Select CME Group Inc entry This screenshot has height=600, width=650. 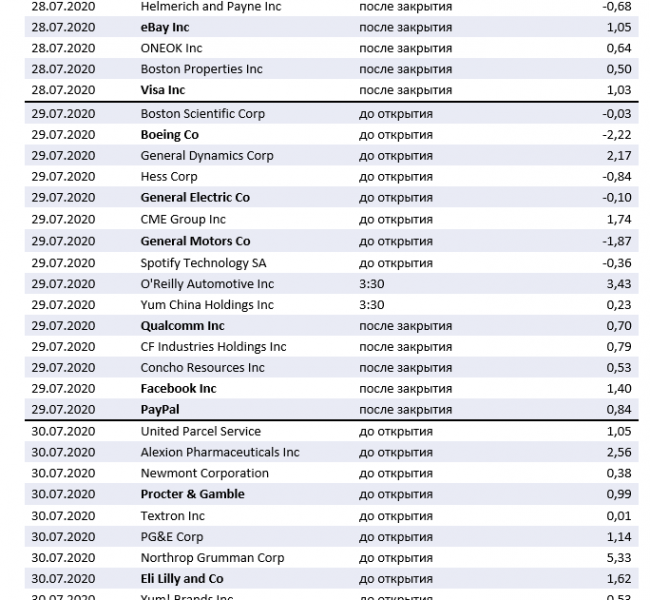coord(183,219)
